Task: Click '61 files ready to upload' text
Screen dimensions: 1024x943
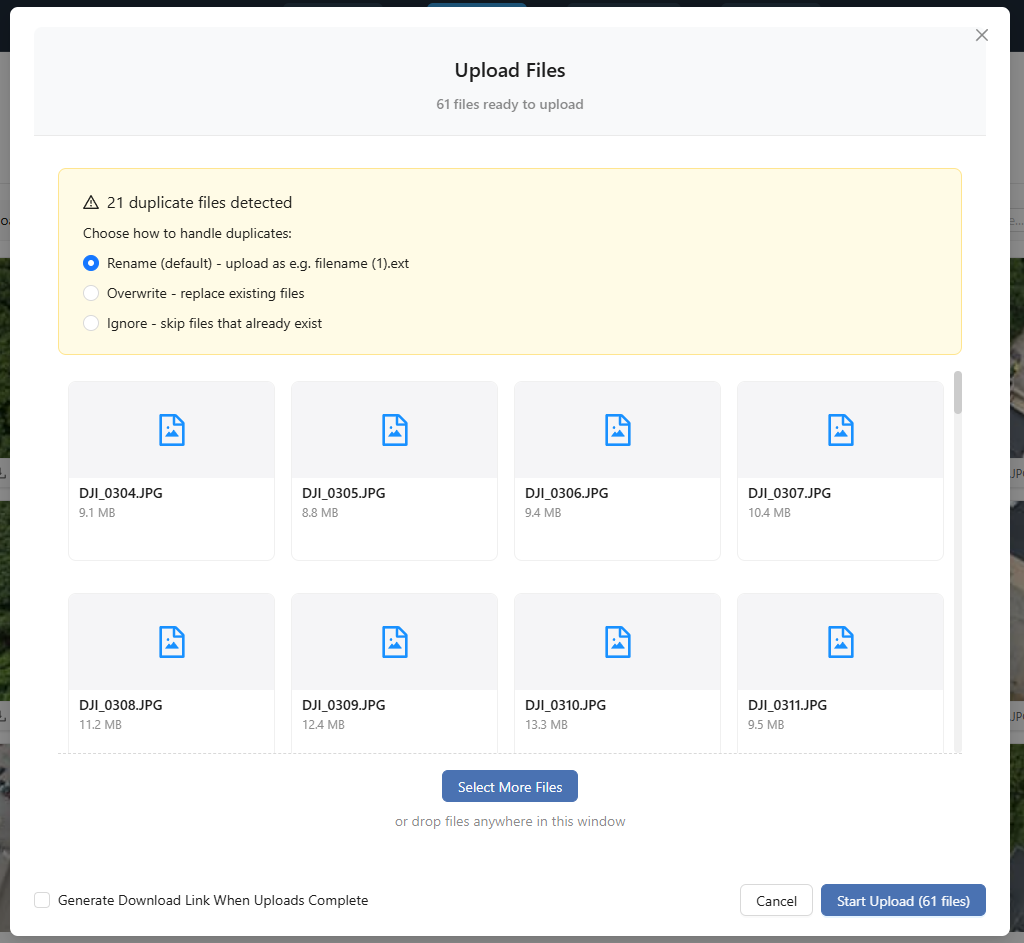Action: 509,104
